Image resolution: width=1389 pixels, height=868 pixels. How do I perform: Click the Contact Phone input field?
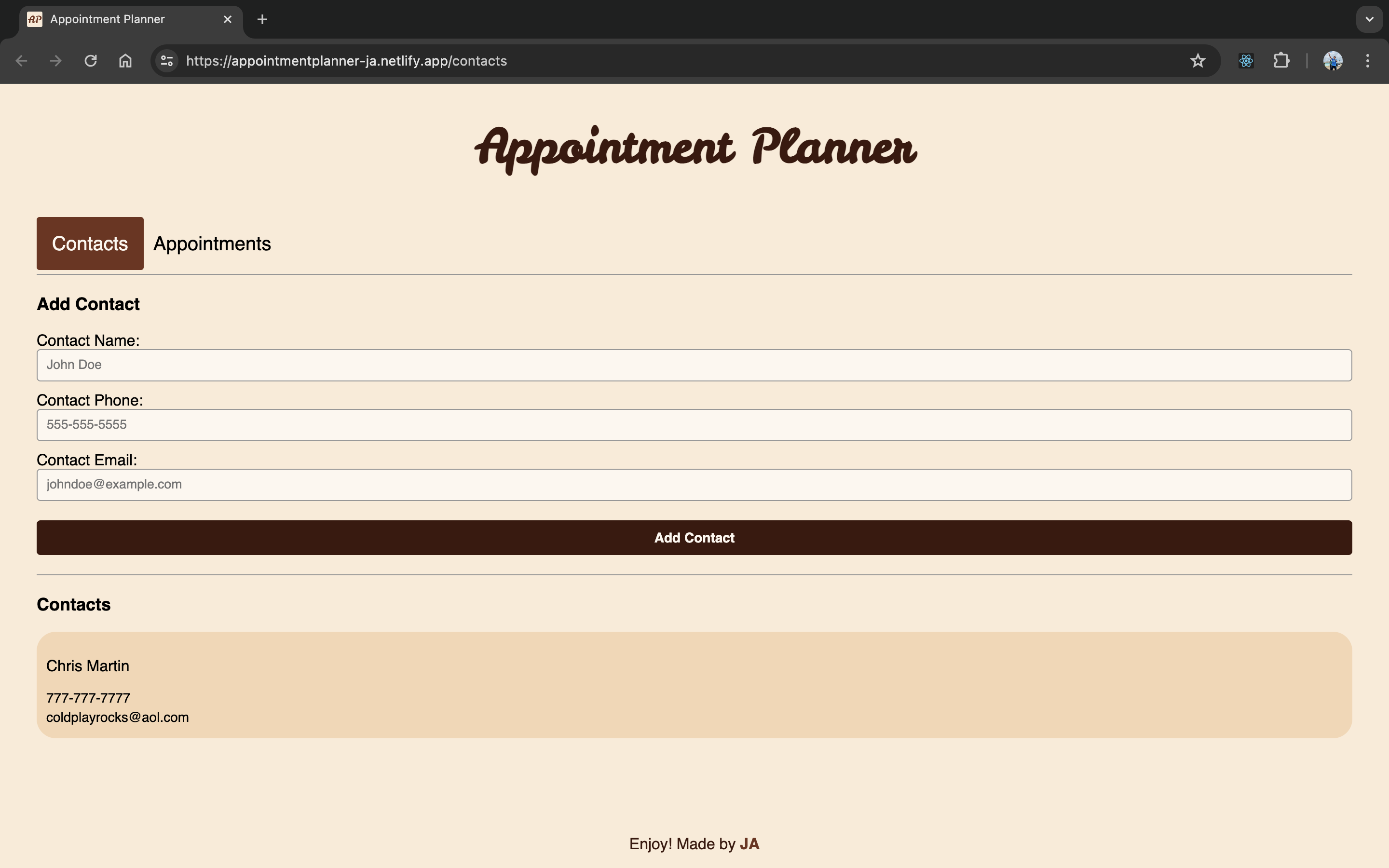click(x=694, y=424)
